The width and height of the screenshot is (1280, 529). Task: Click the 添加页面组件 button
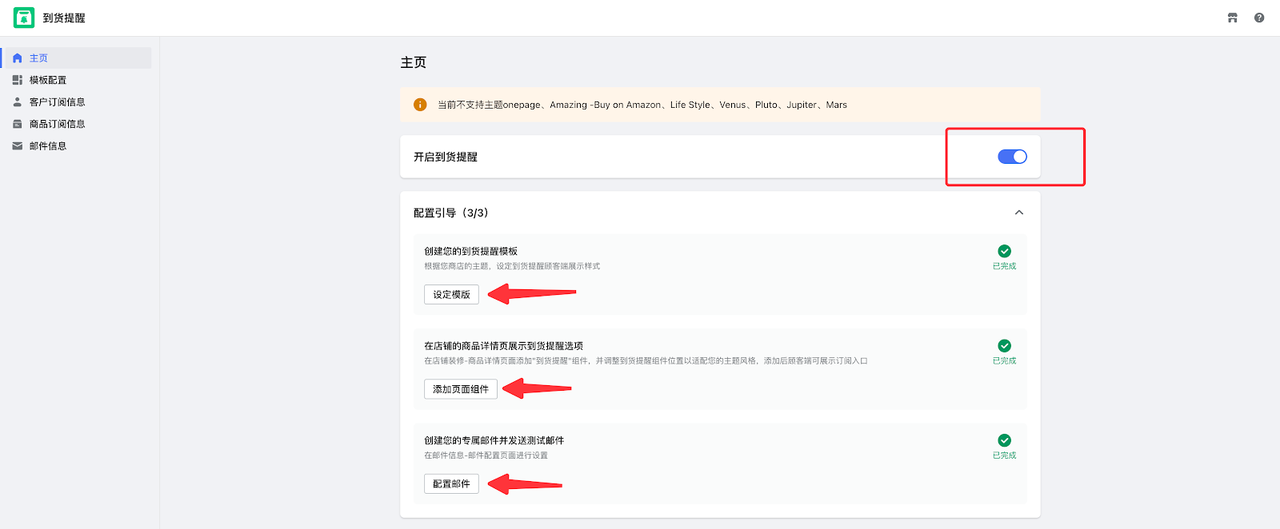[460, 389]
